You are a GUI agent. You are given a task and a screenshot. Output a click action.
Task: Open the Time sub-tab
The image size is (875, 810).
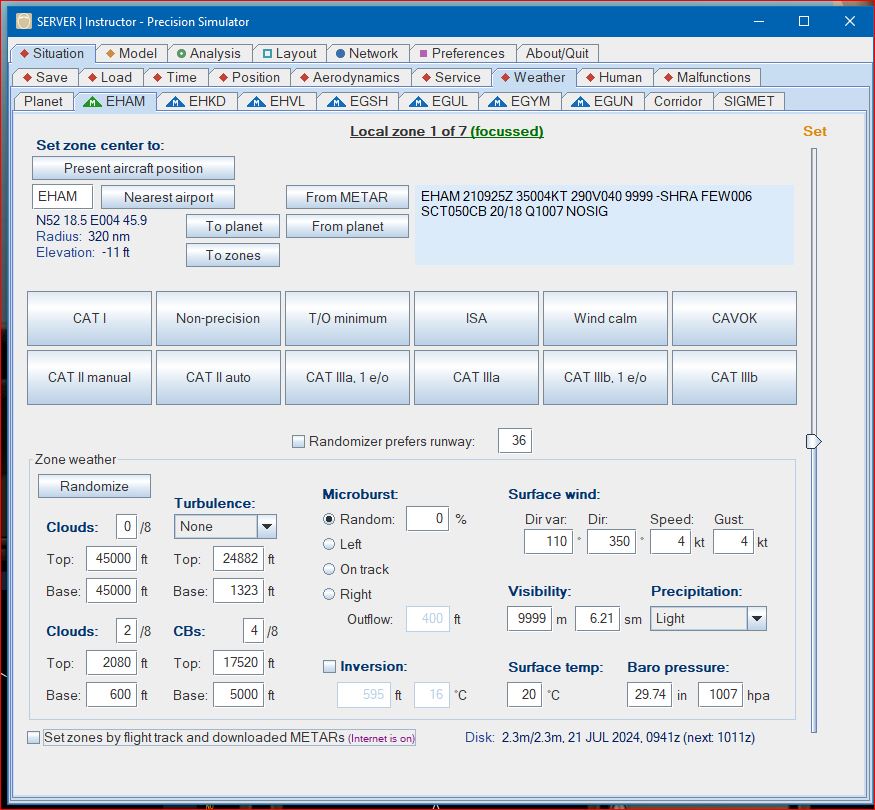pos(176,77)
